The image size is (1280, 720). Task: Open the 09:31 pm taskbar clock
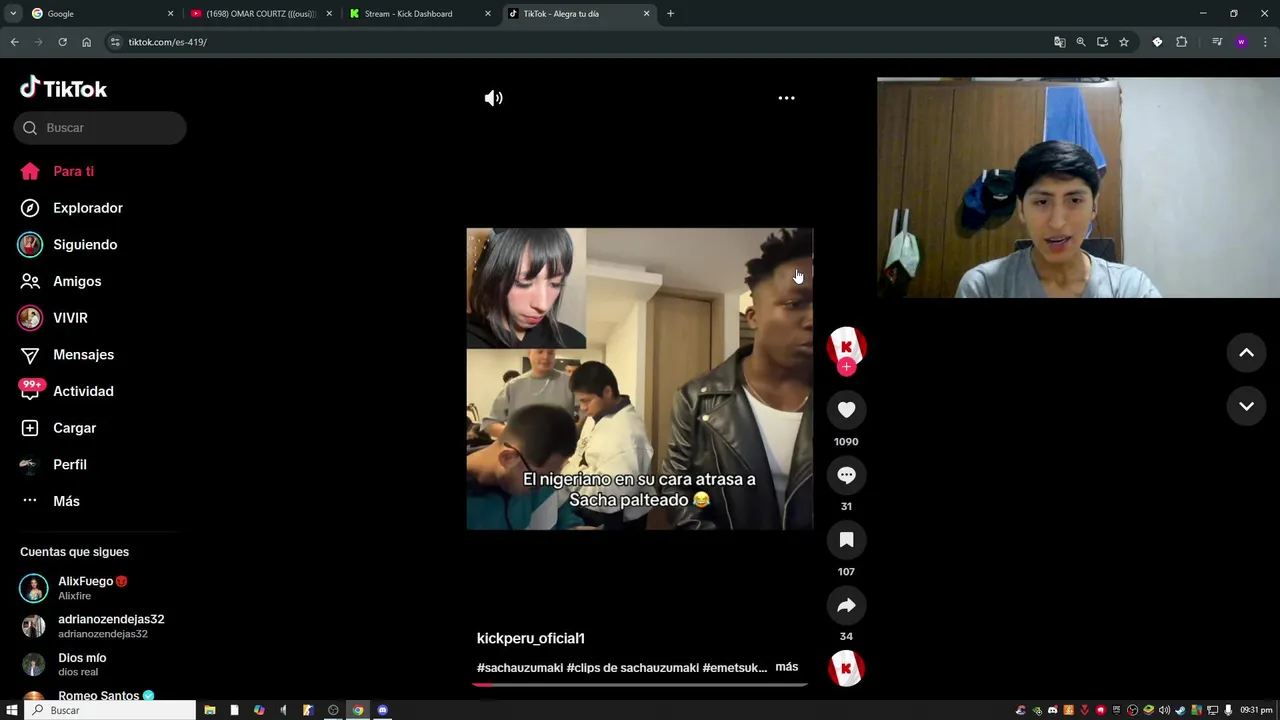pos(1256,710)
